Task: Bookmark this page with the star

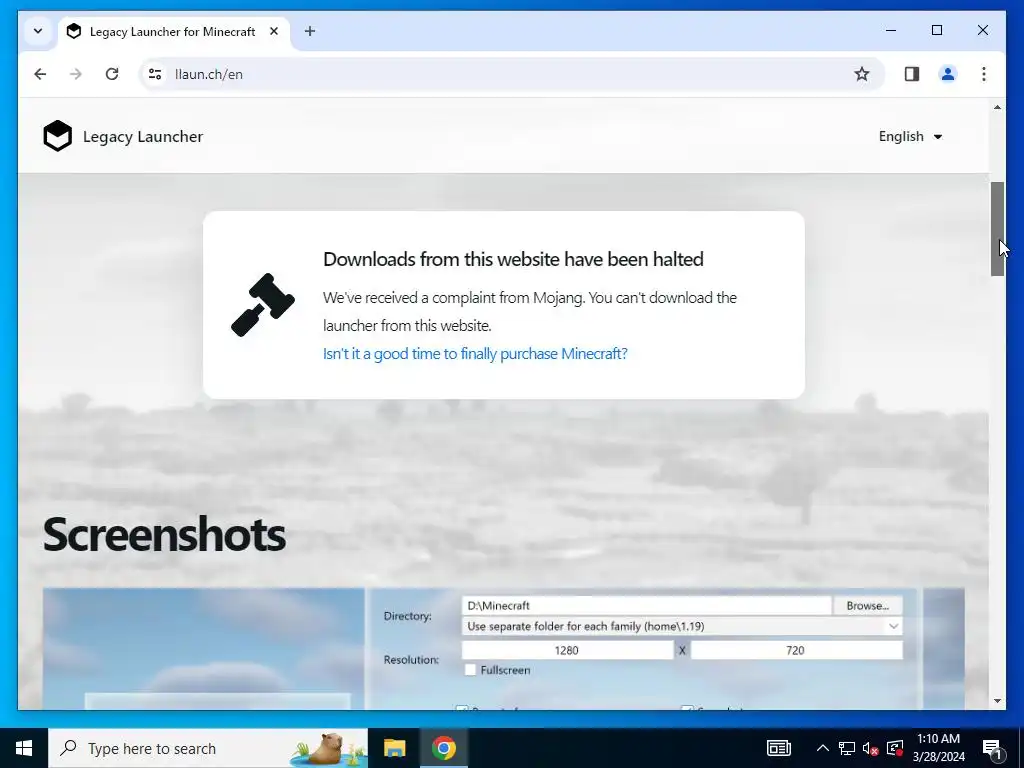Action: [x=862, y=74]
